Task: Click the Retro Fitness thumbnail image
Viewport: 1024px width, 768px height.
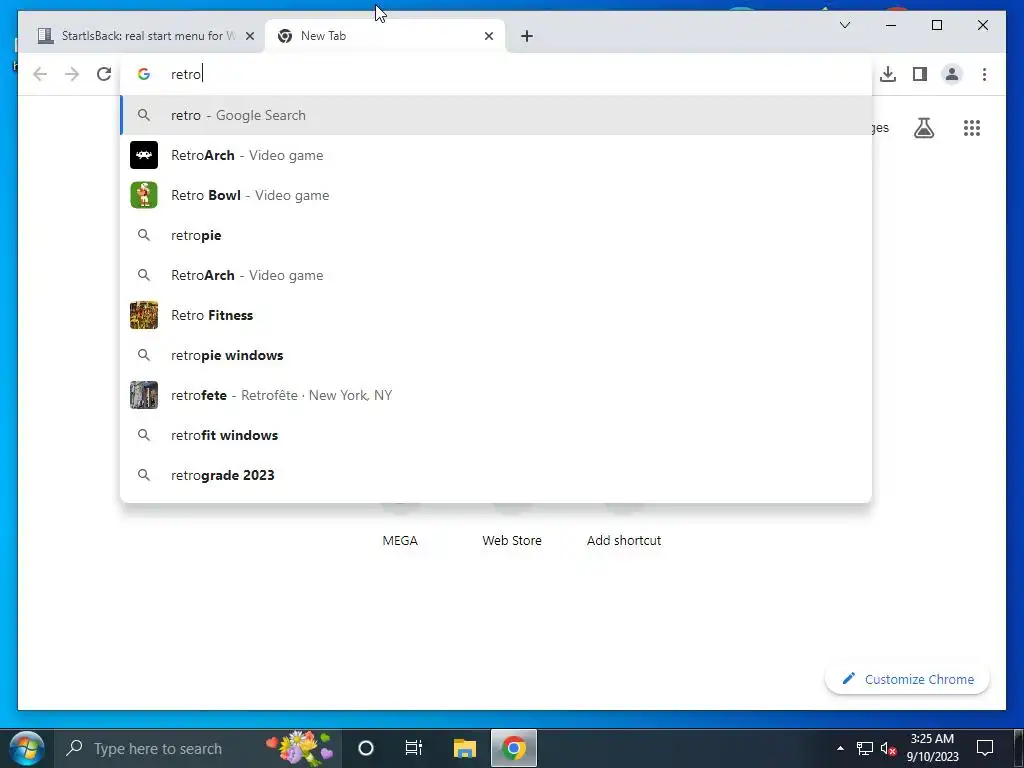Action: (144, 315)
